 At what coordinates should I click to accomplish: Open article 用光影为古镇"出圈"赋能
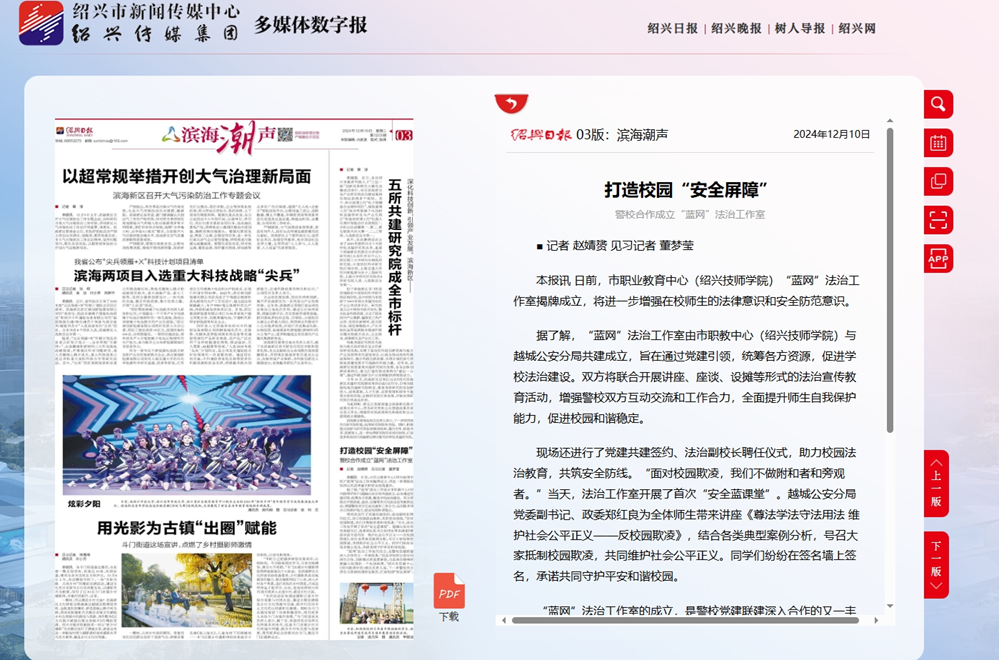click(x=187, y=527)
